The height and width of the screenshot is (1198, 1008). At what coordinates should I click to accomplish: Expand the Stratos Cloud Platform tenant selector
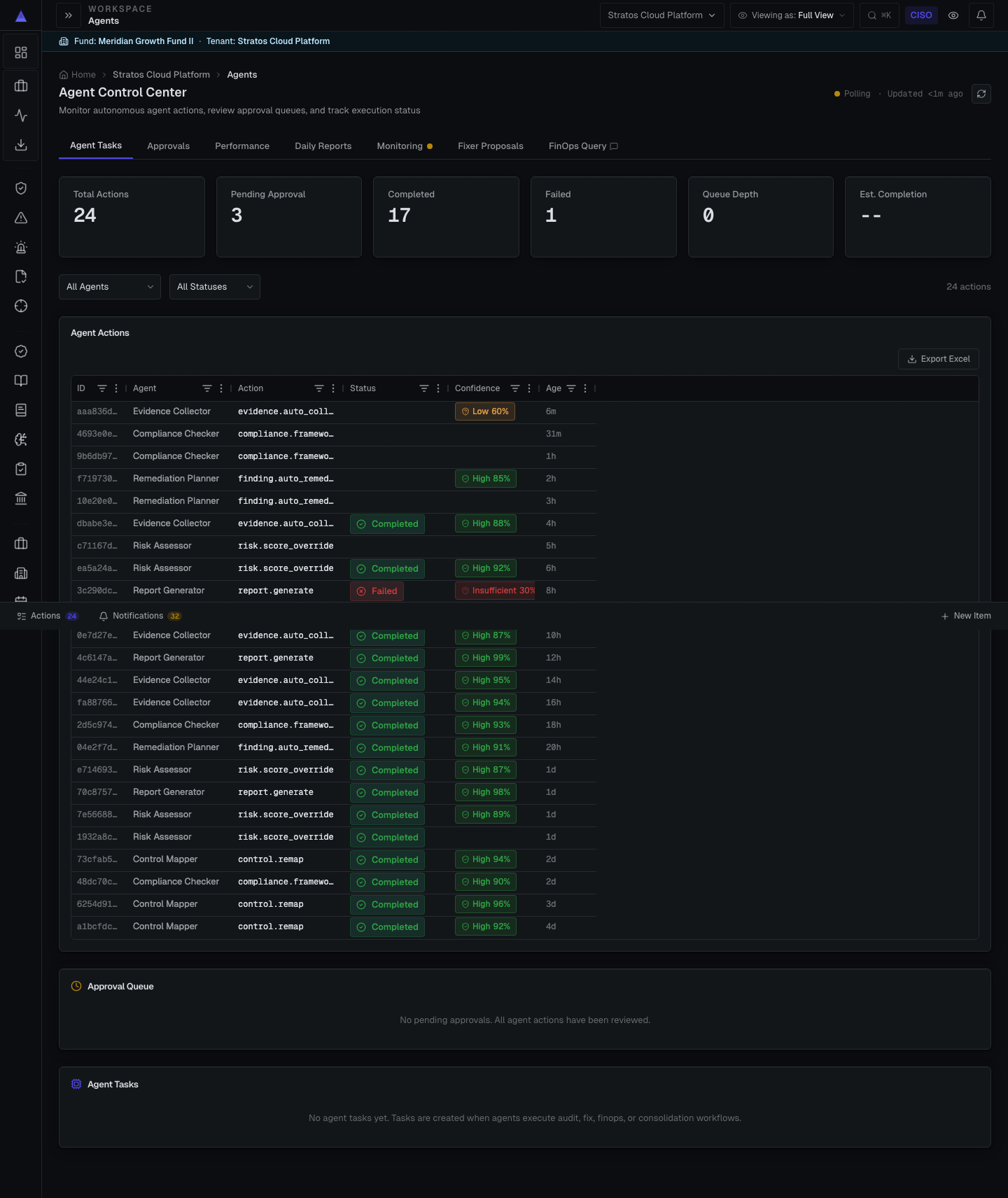(661, 15)
